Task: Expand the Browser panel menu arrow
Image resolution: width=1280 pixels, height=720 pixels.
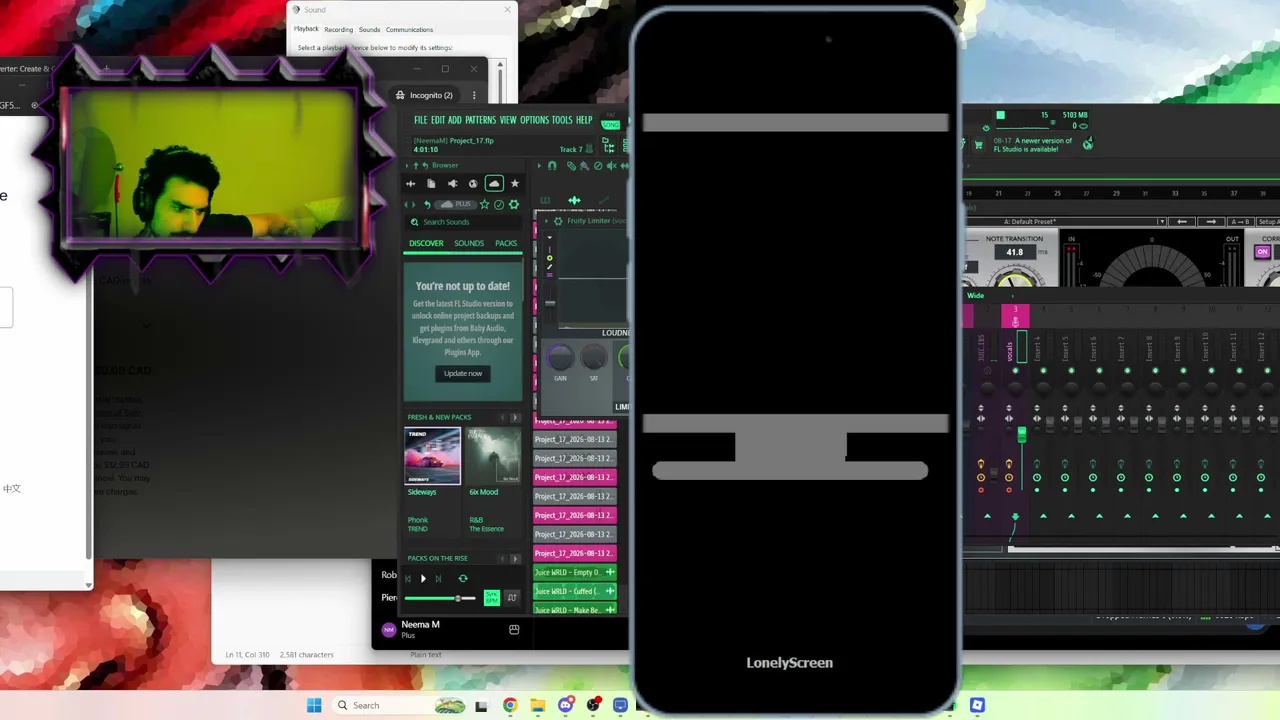Action: (408, 165)
